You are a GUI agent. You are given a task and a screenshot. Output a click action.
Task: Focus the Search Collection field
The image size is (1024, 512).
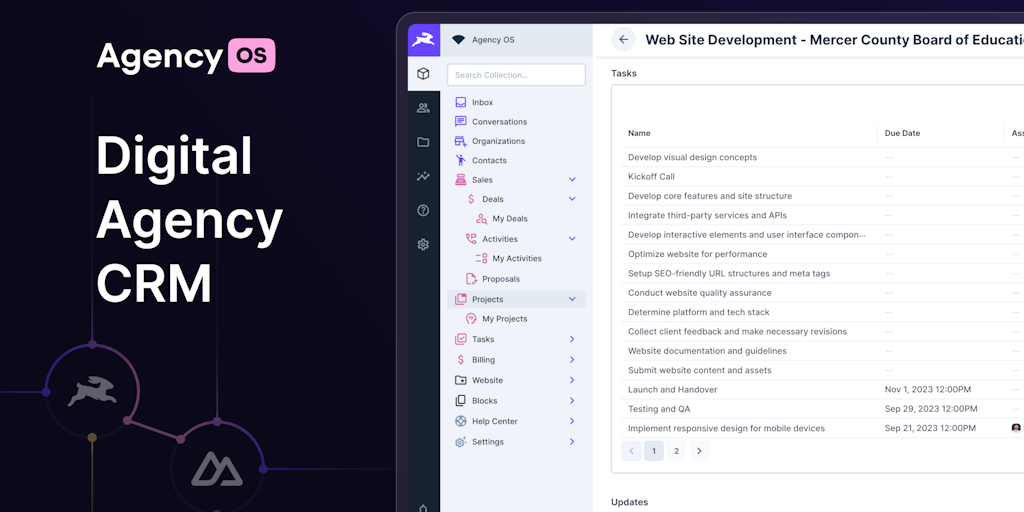coord(517,75)
